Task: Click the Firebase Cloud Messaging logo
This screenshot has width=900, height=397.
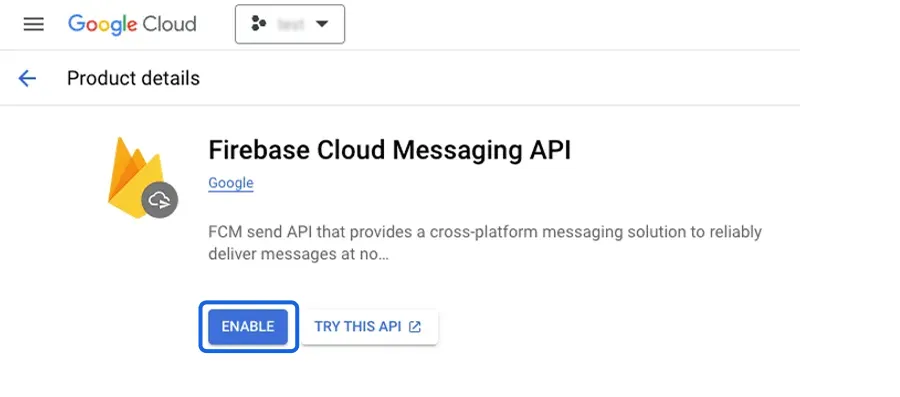Action: [x=142, y=178]
